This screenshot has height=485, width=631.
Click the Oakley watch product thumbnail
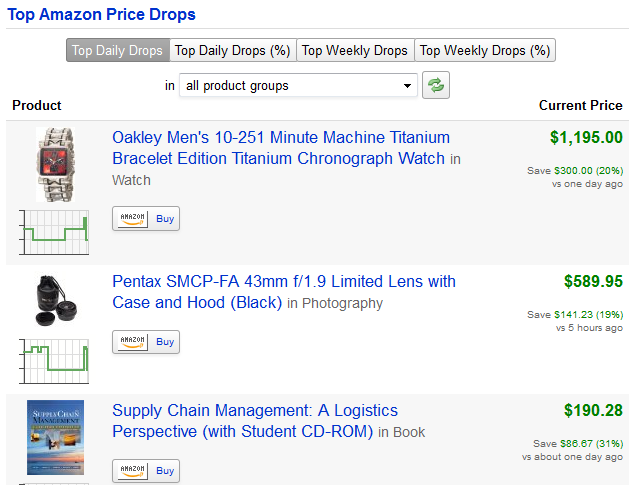(x=56, y=165)
